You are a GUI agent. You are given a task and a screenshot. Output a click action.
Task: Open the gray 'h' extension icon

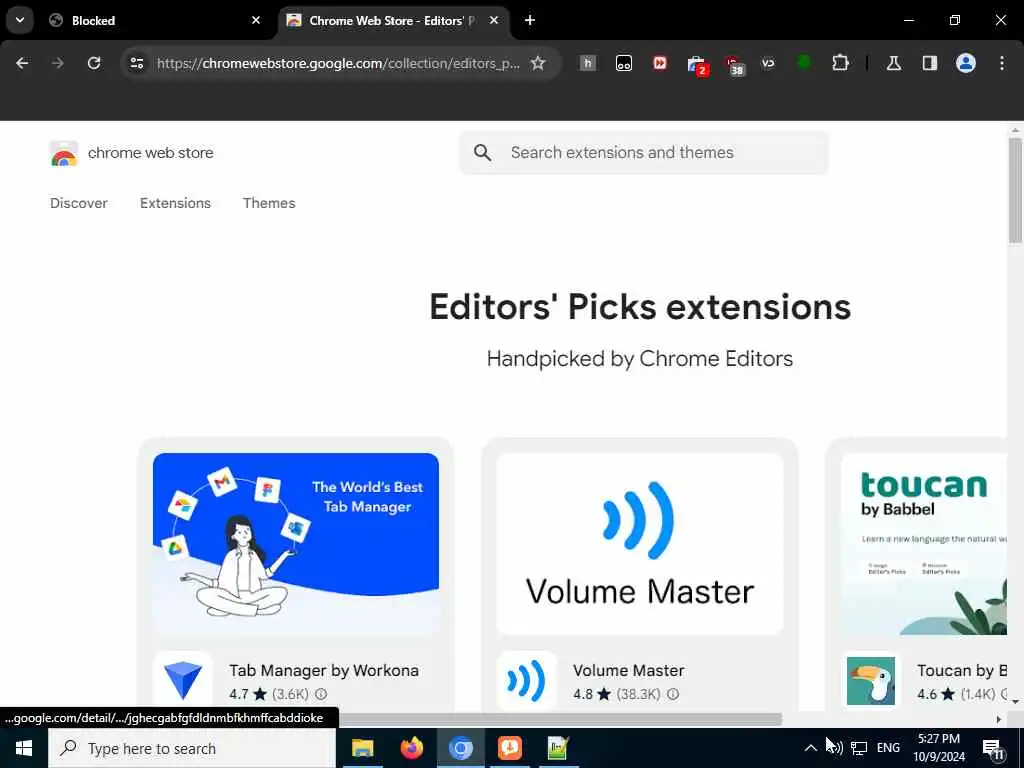tap(588, 63)
